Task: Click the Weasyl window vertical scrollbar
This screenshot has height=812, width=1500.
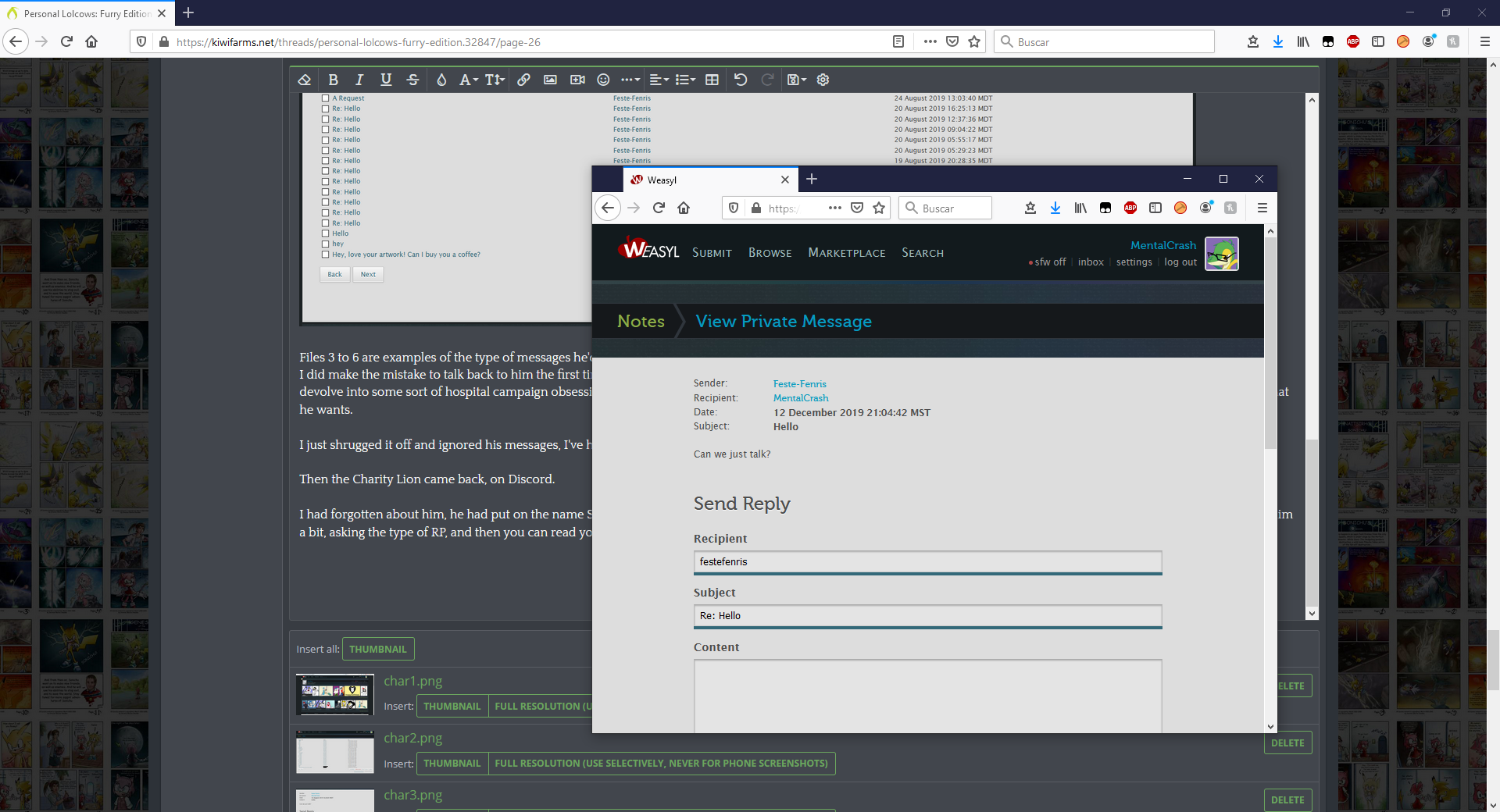Action: [1270, 344]
